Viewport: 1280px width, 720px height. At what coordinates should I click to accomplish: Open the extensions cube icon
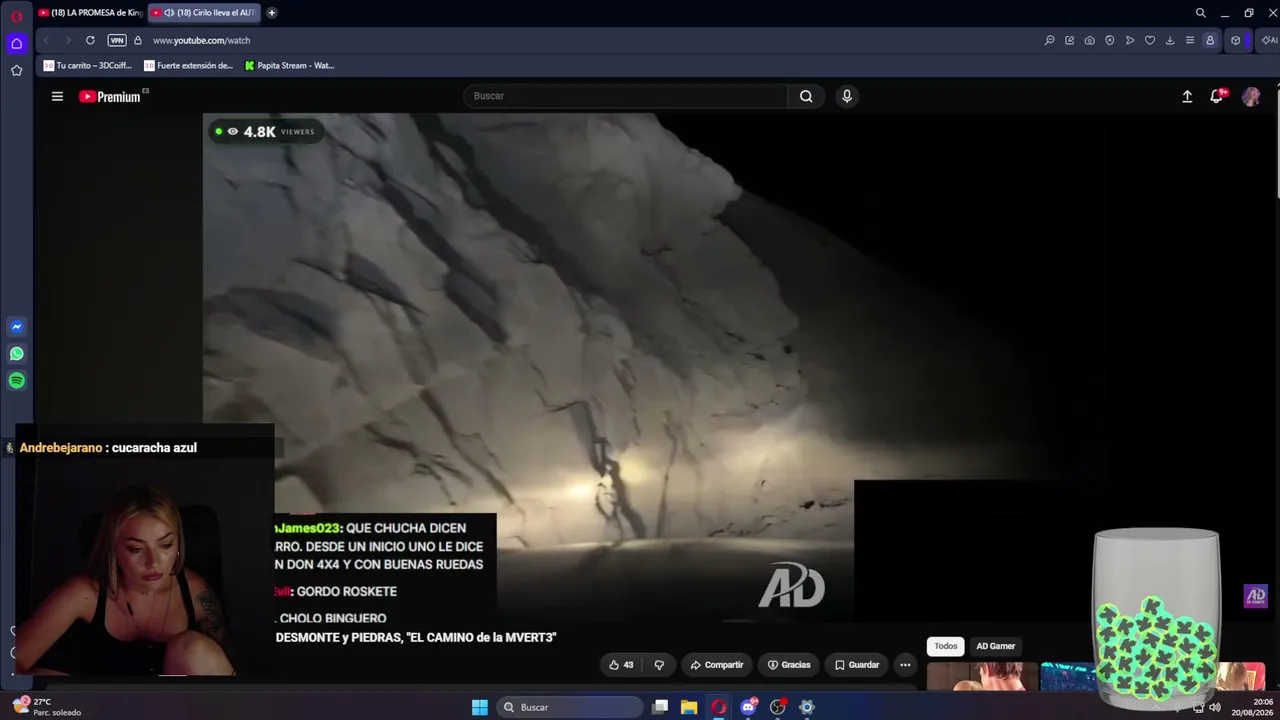click(1236, 40)
